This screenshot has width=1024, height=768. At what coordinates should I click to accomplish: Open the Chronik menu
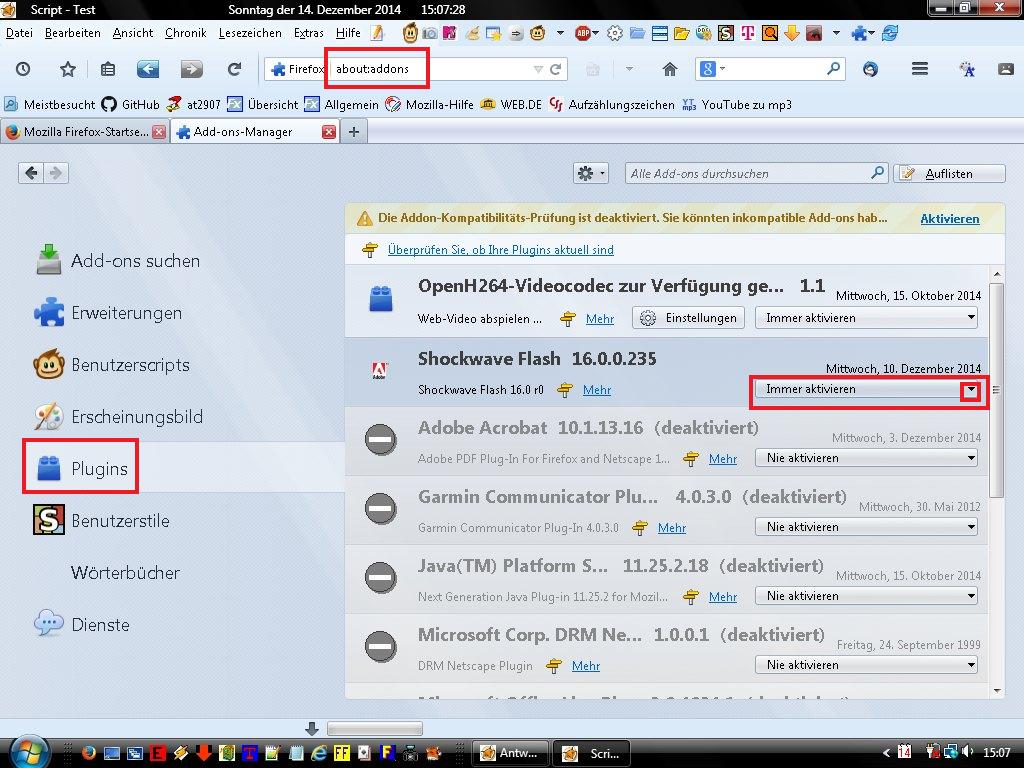coord(185,33)
